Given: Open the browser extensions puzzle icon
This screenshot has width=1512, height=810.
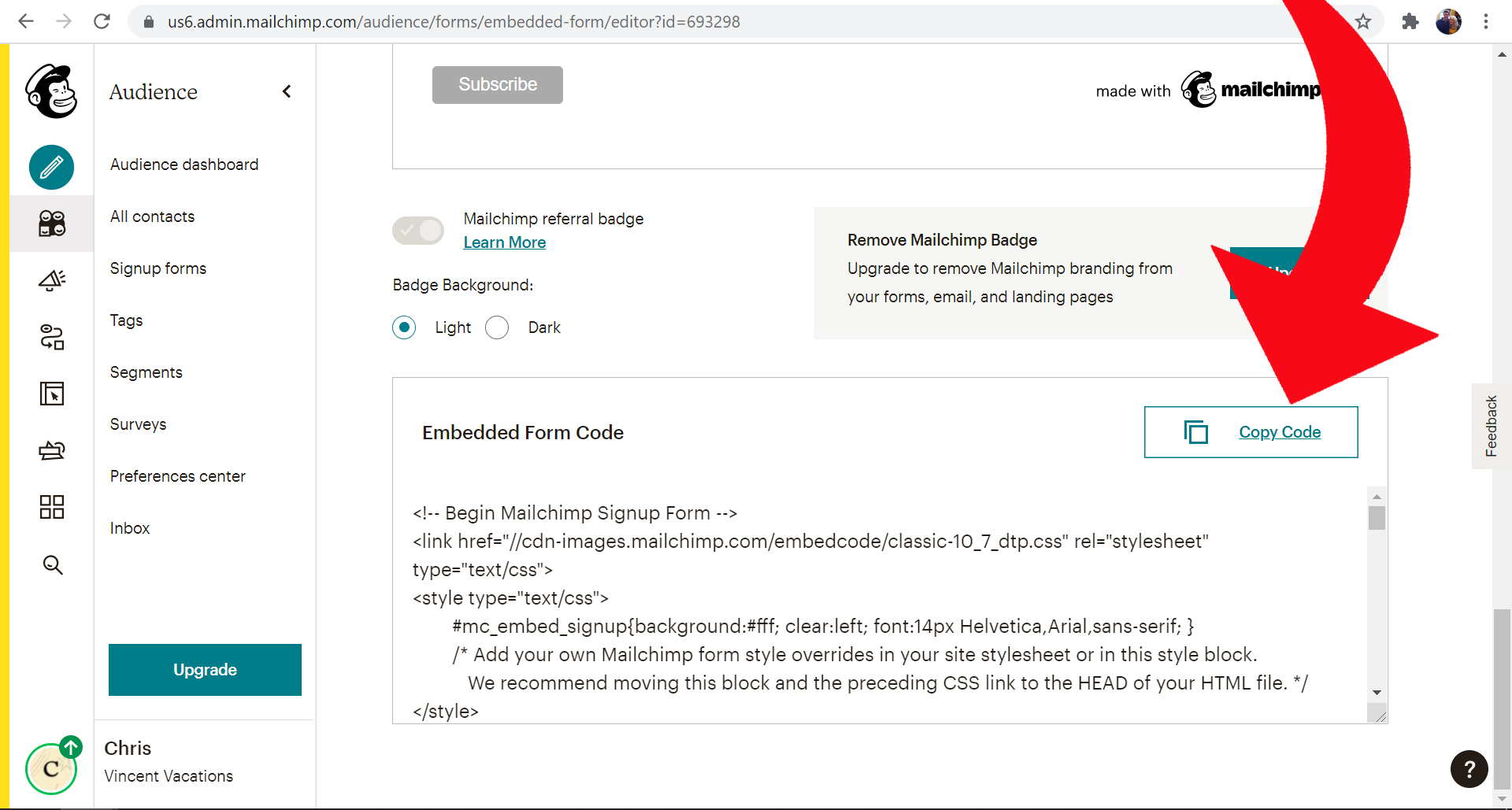Looking at the screenshot, I should (1410, 21).
